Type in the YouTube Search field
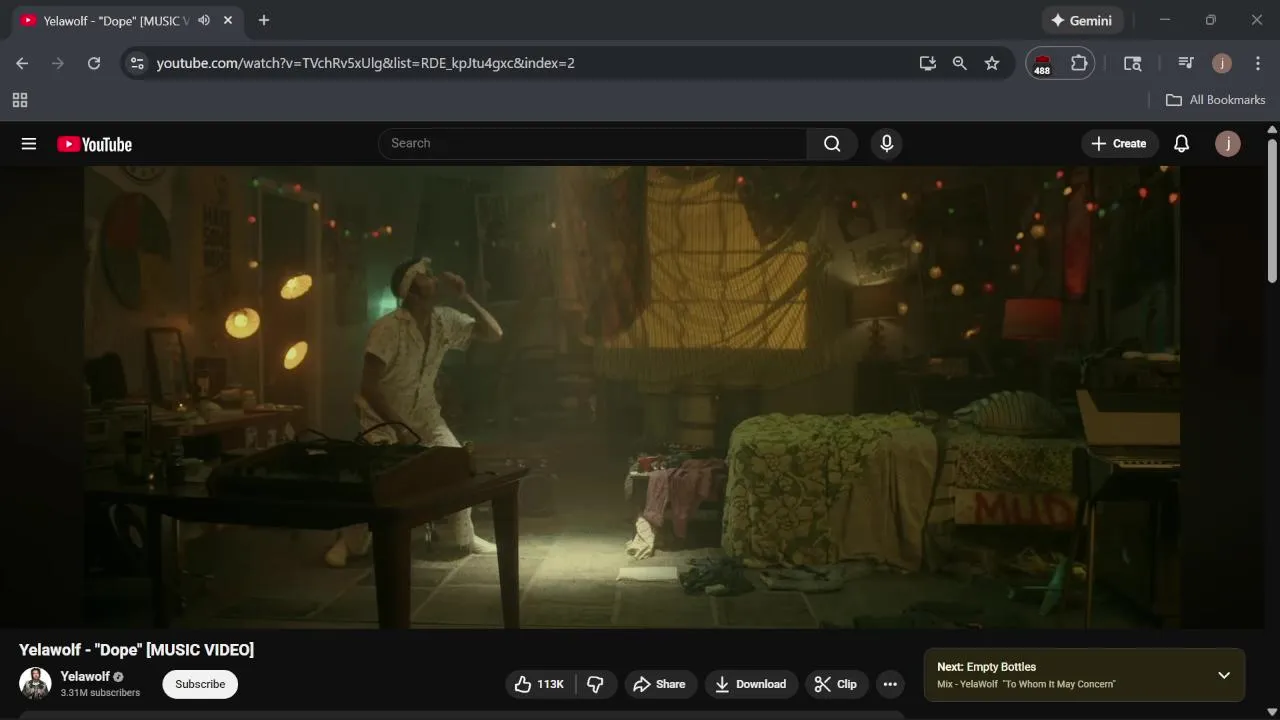This screenshot has width=1280, height=720. (x=593, y=144)
